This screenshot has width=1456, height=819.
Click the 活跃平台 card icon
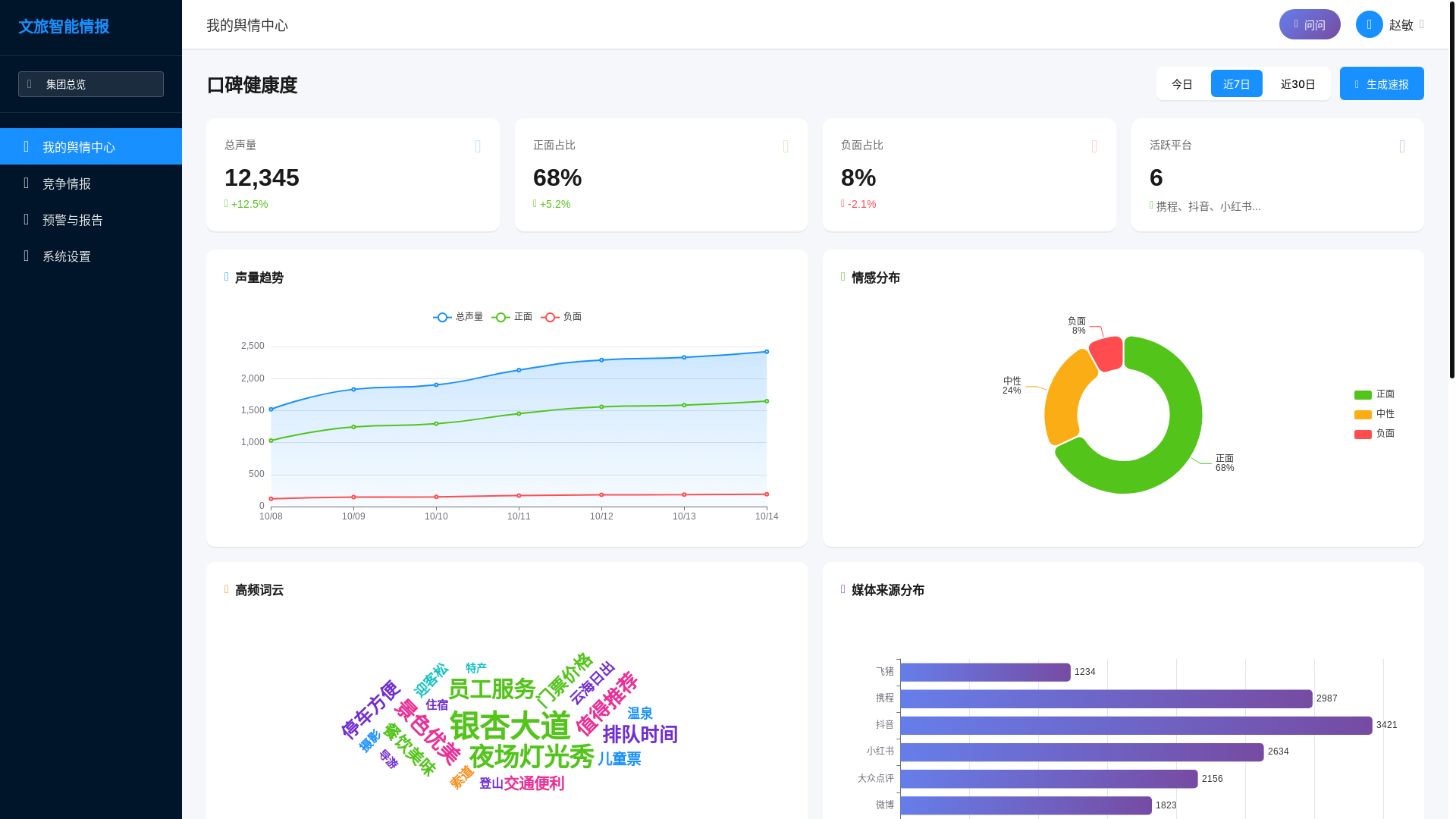coord(1402,146)
